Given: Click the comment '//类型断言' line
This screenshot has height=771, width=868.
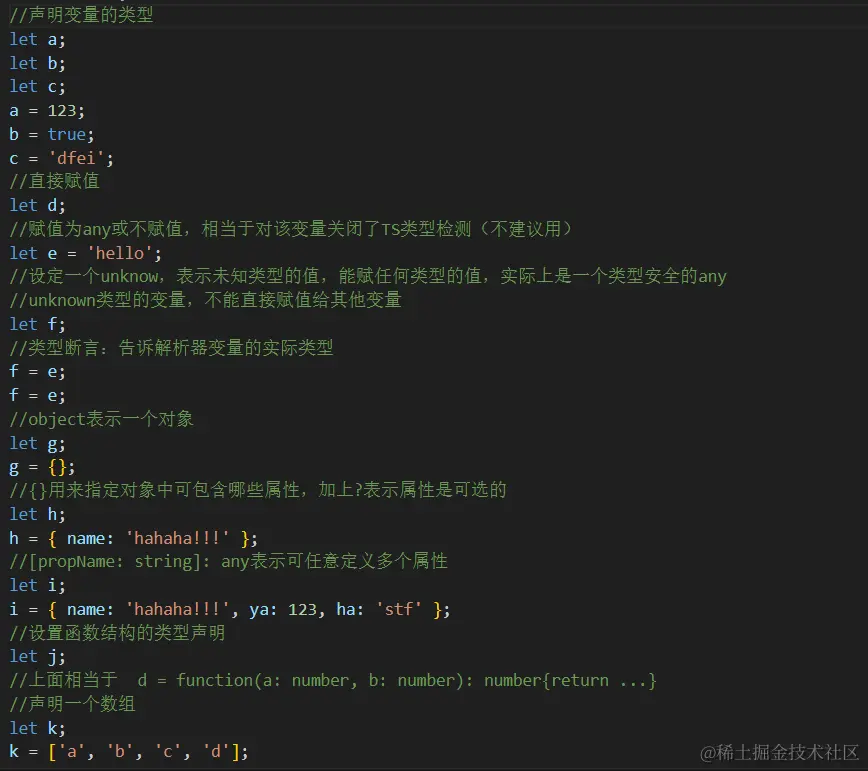Looking at the screenshot, I should point(171,348).
